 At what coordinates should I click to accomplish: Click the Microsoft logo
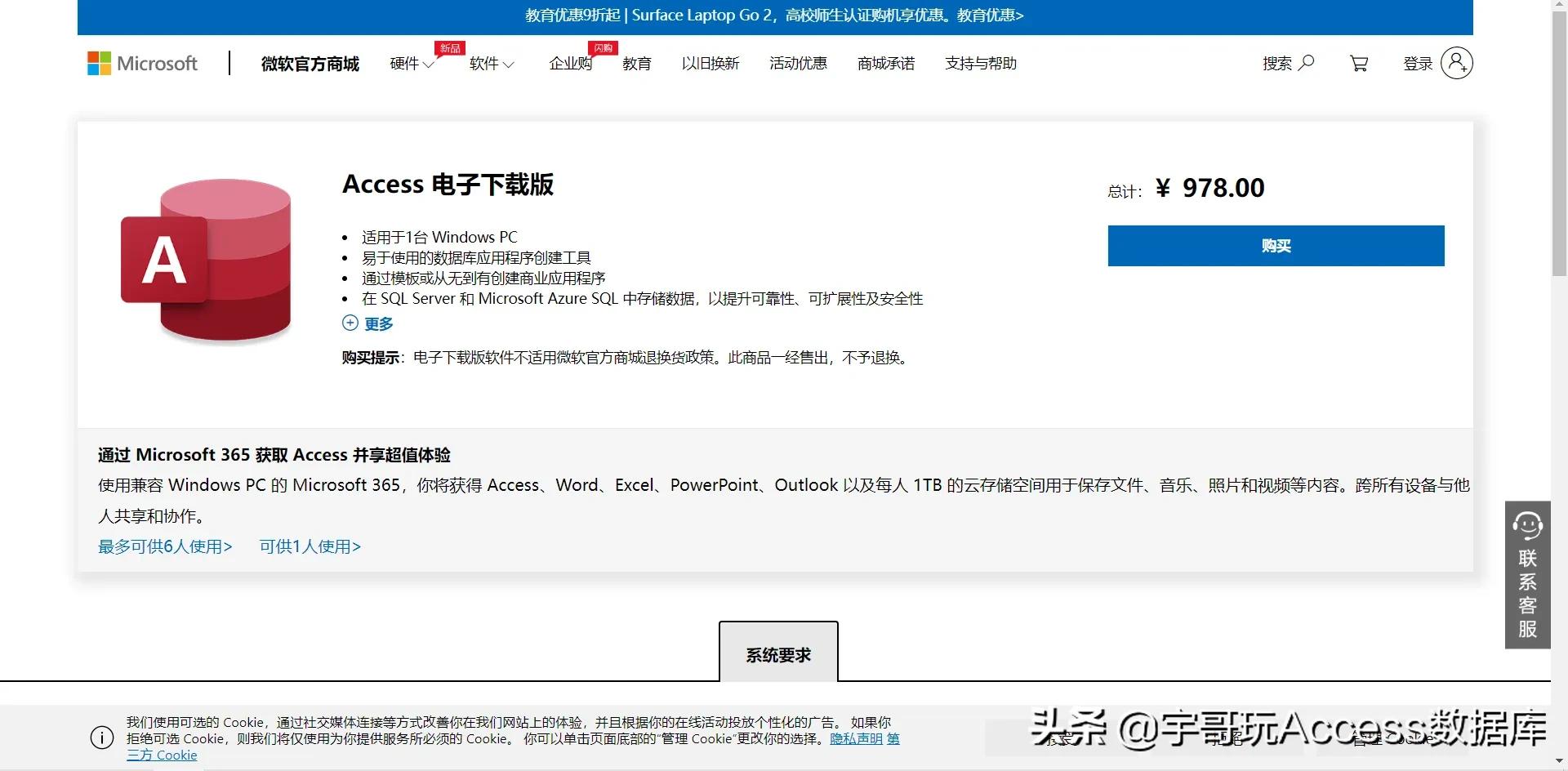click(142, 63)
